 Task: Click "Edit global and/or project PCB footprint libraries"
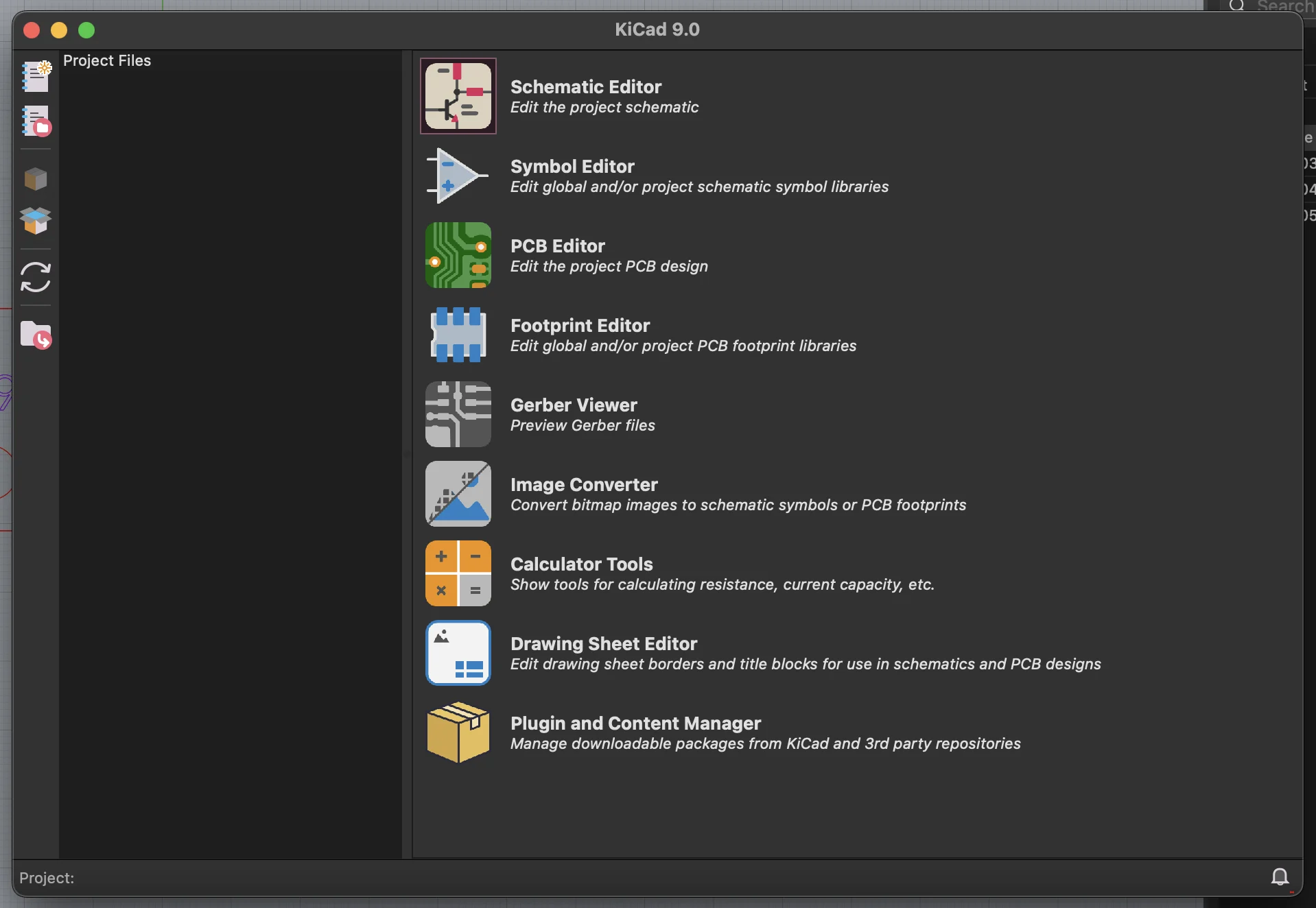(x=683, y=346)
